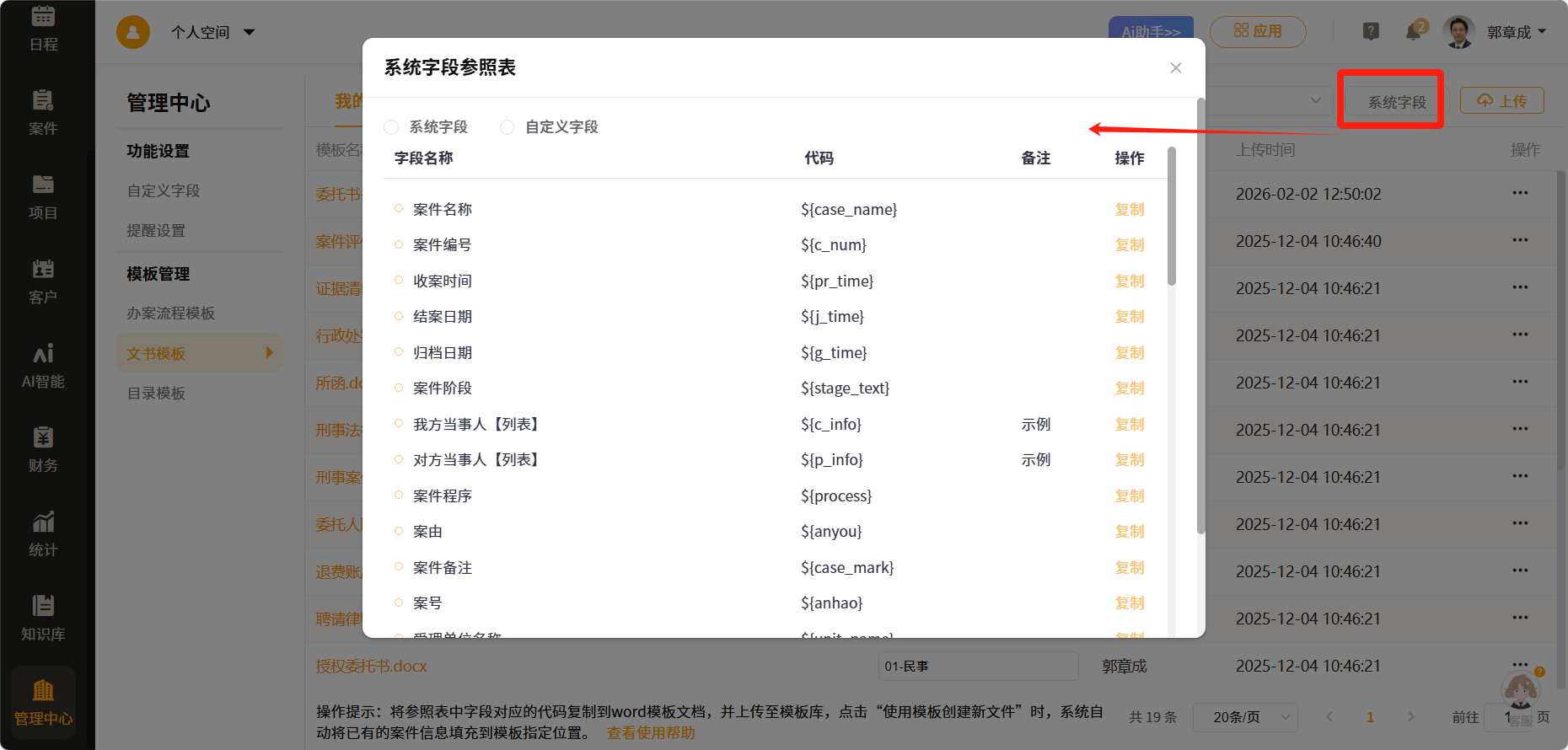Open AI智能 from the sidebar

point(43,365)
